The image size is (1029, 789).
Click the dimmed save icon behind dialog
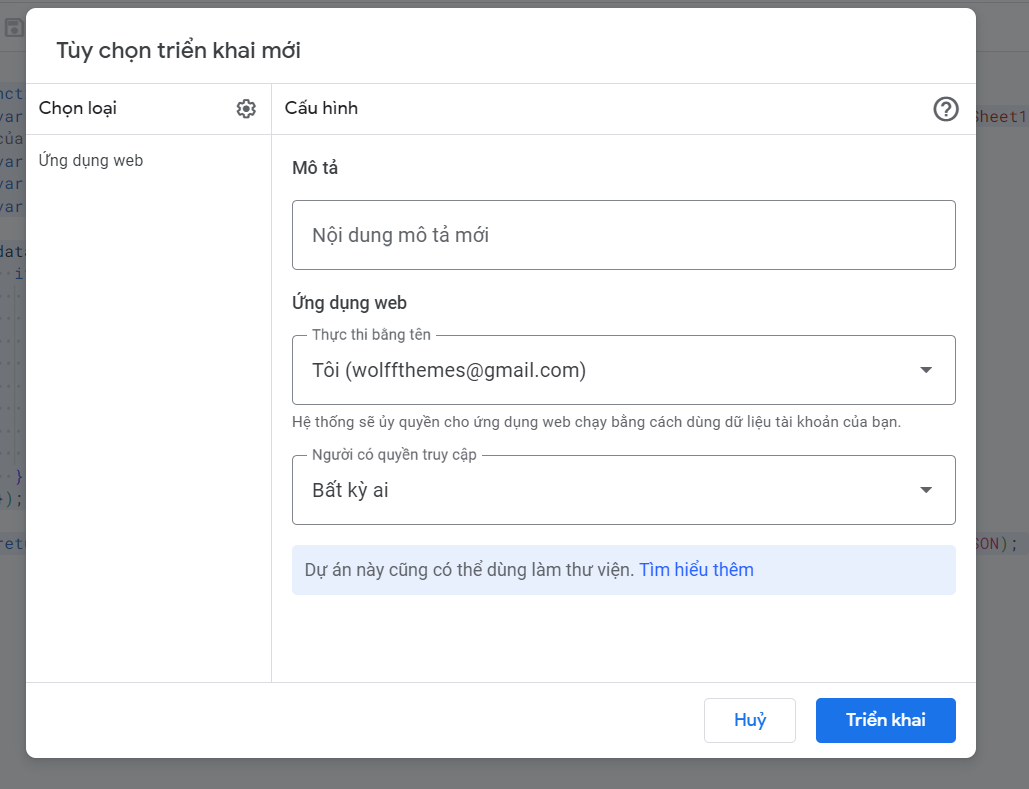(x=13, y=28)
